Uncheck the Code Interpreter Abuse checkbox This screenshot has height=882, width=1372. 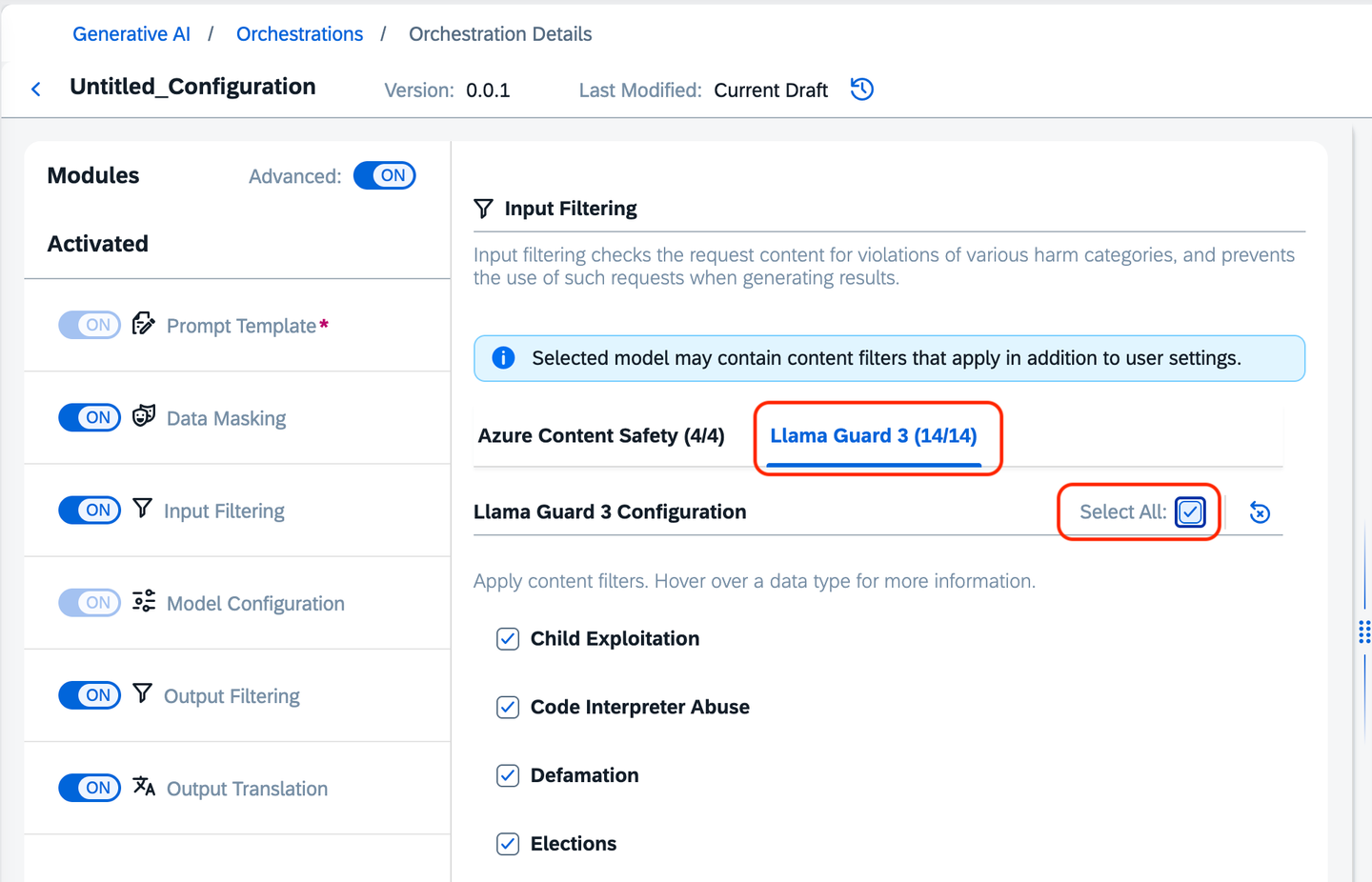pyautogui.click(x=508, y=708)
